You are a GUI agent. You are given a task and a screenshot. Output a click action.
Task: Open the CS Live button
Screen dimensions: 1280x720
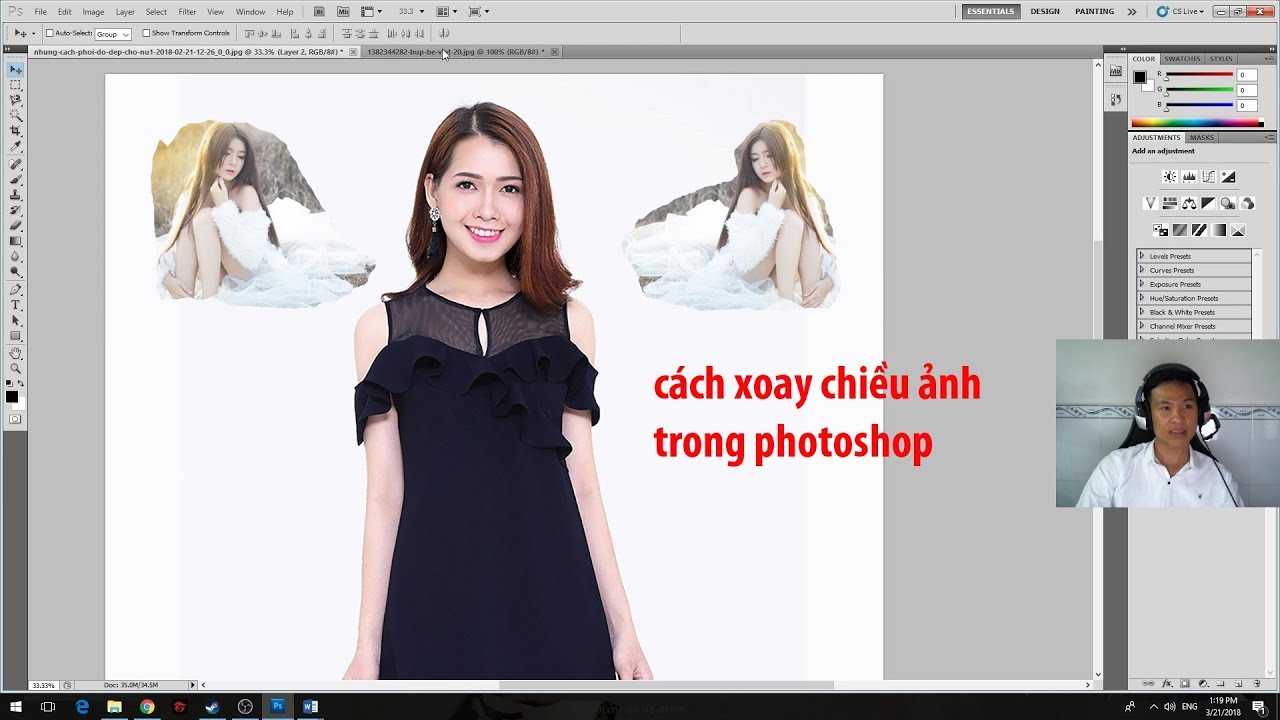[1180, 12]
